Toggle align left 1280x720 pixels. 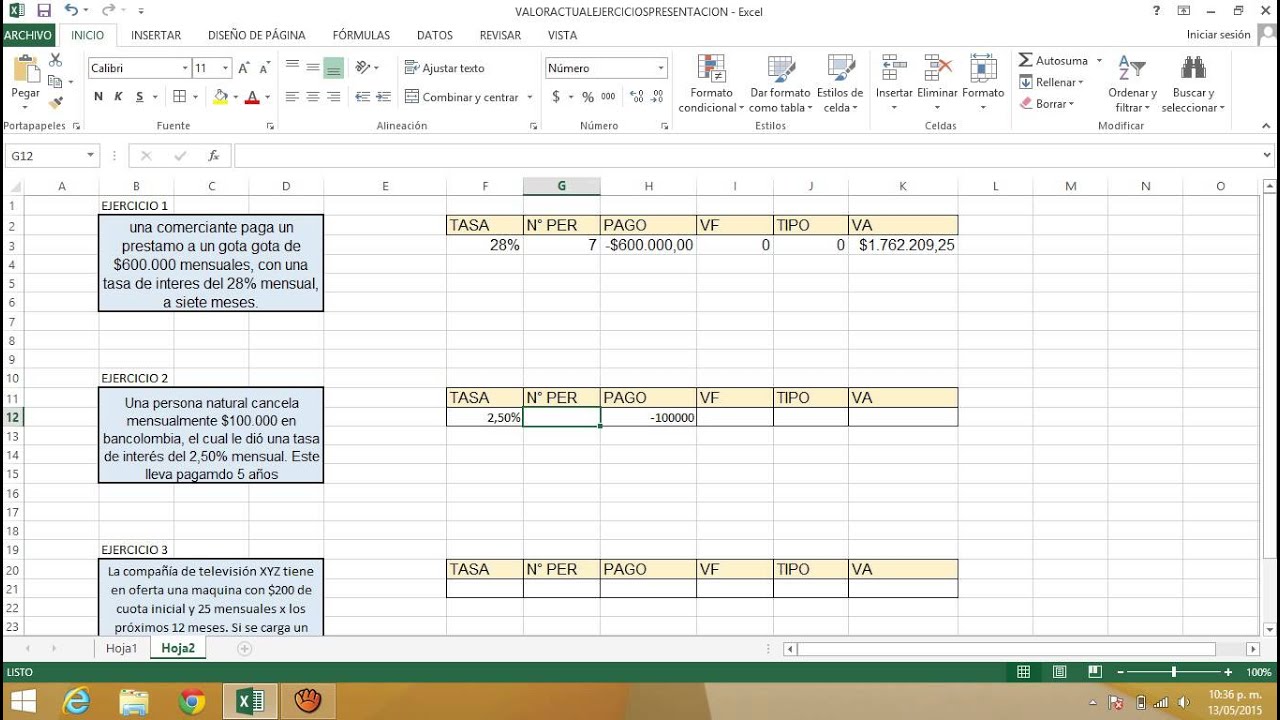click(x=292, y=97)
